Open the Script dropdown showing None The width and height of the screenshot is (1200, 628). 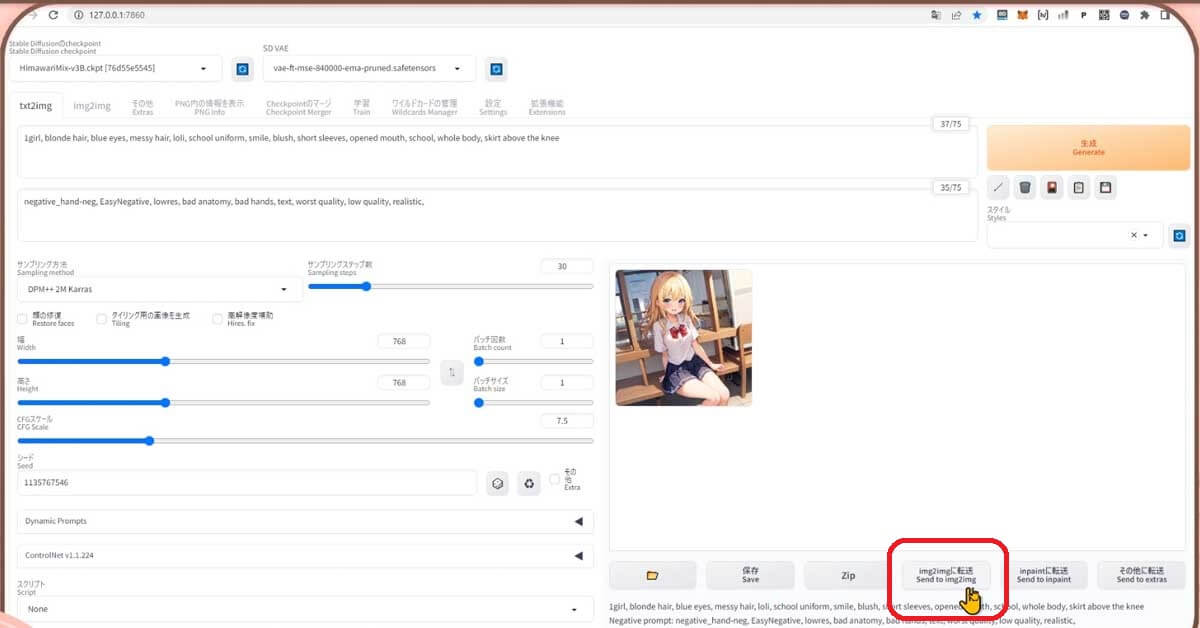tap(300, 608)
